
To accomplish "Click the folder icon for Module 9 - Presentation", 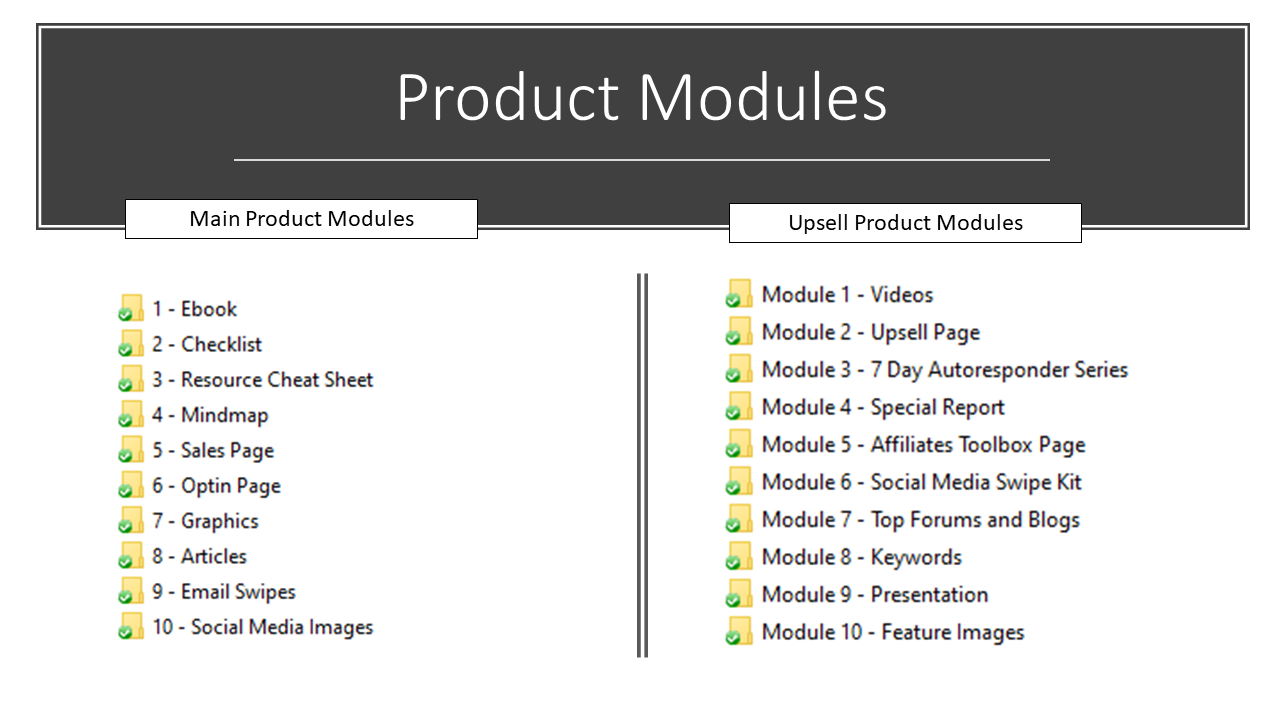I will [739, 594].
